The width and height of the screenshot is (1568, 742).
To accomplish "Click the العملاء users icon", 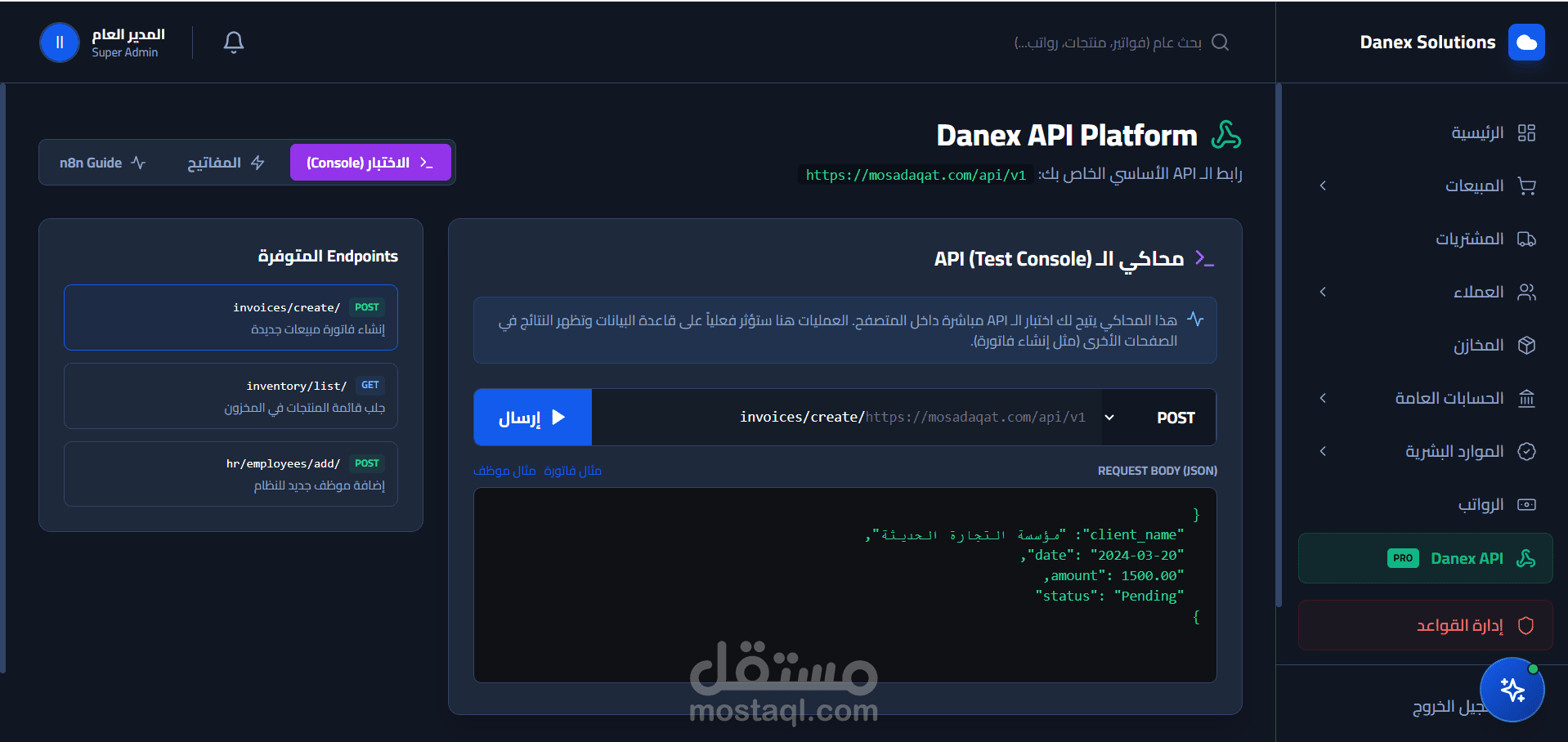I will point(1526,292).
